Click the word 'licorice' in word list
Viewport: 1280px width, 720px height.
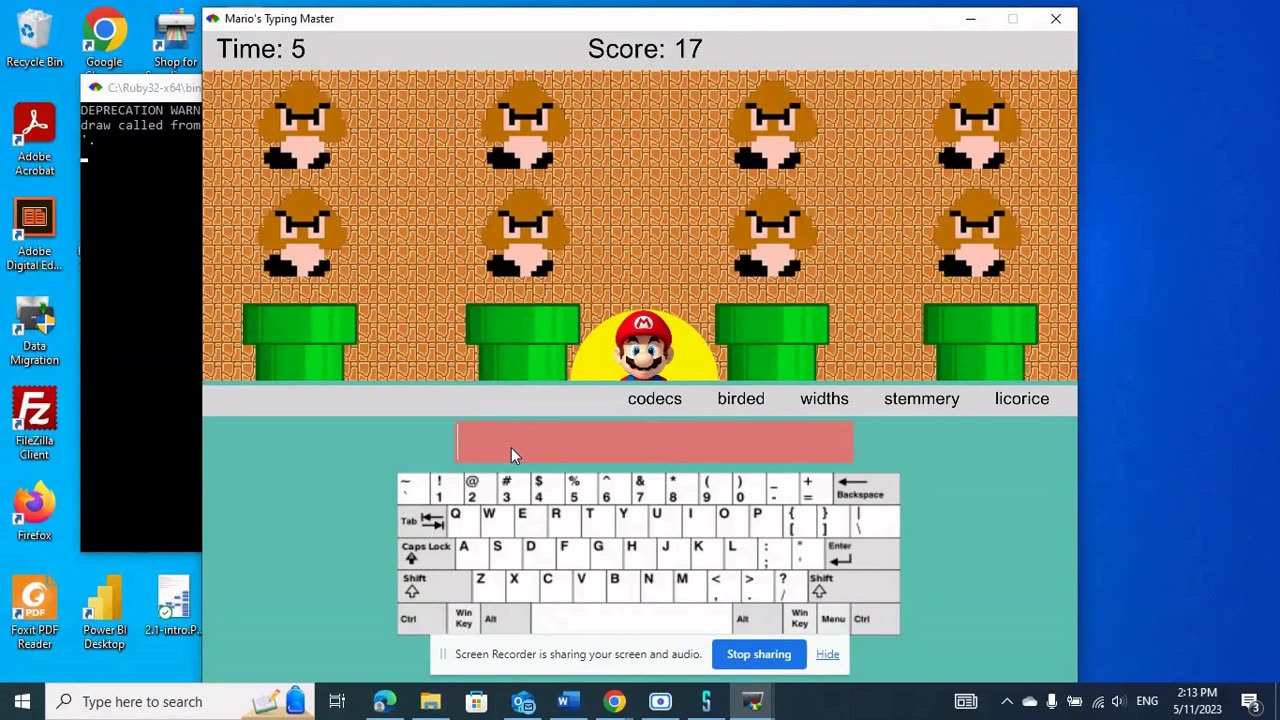click(1022, 398)
